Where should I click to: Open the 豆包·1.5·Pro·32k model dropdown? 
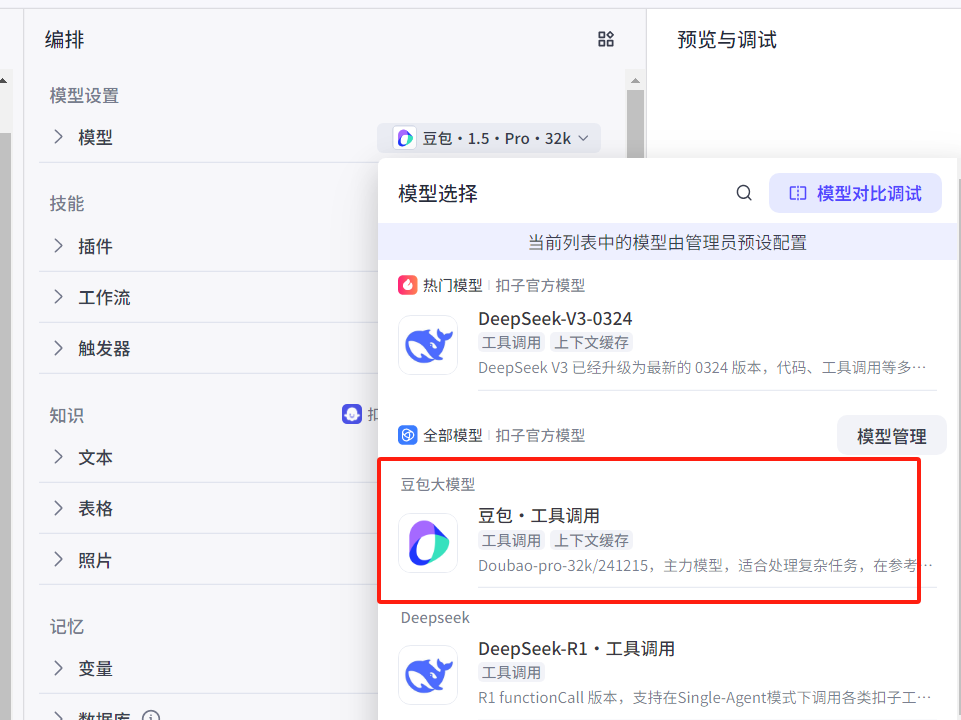(489, 138)
